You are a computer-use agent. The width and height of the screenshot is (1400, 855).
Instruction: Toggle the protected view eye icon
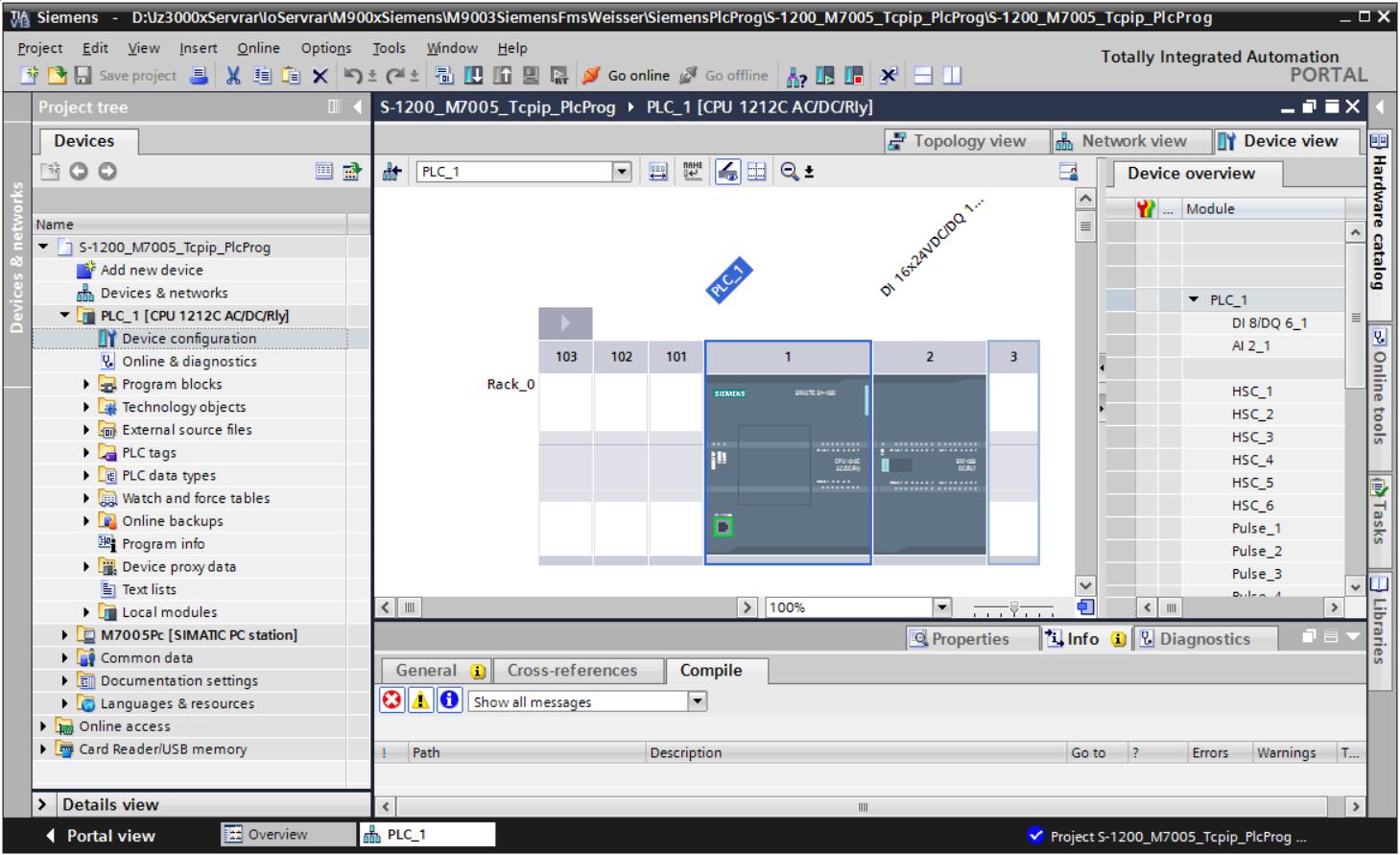727,172
